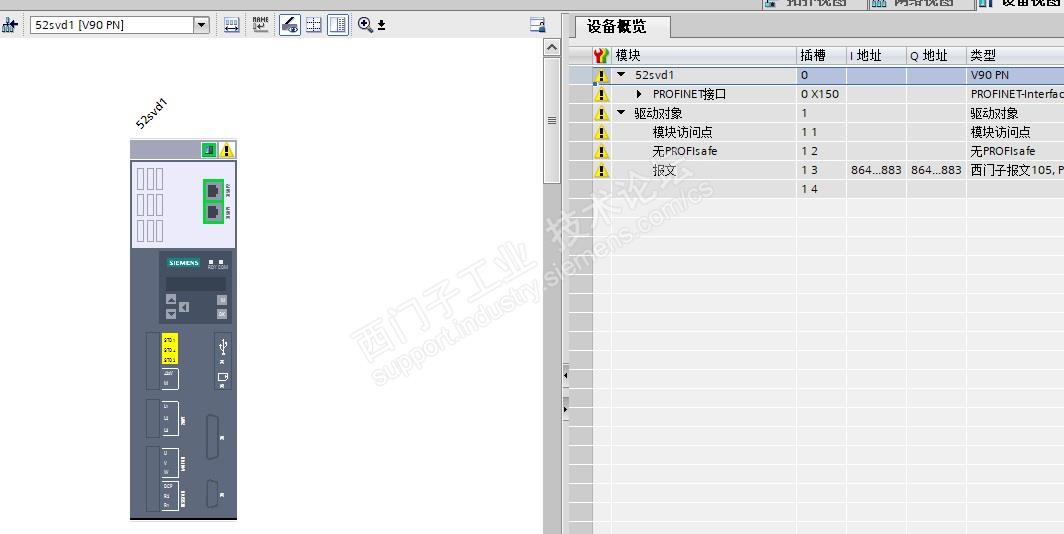The width and height of the screenshot is (1064, 534).
Task: Click the window-with-lock icon at toolbar right
Action: click(538, 25)
